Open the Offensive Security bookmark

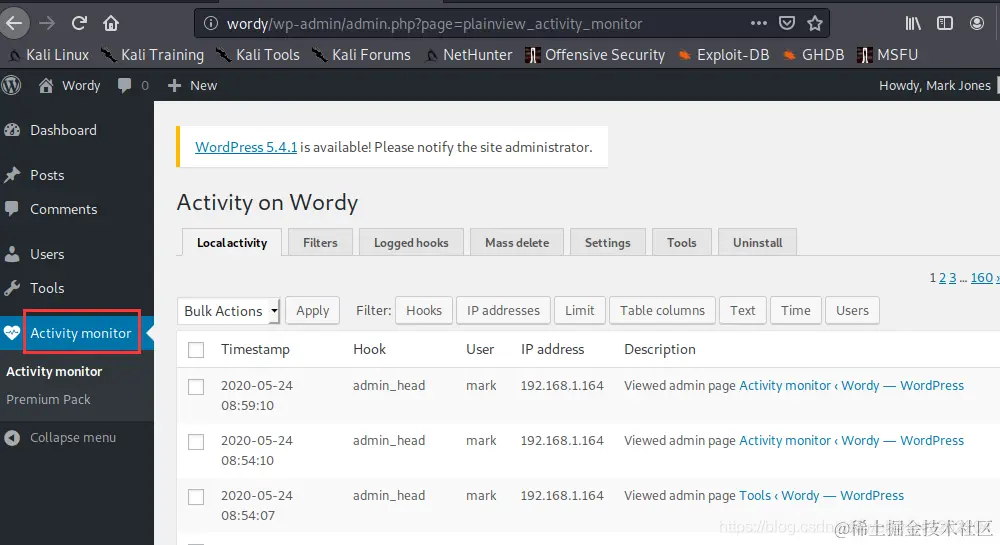coord(595,55)
